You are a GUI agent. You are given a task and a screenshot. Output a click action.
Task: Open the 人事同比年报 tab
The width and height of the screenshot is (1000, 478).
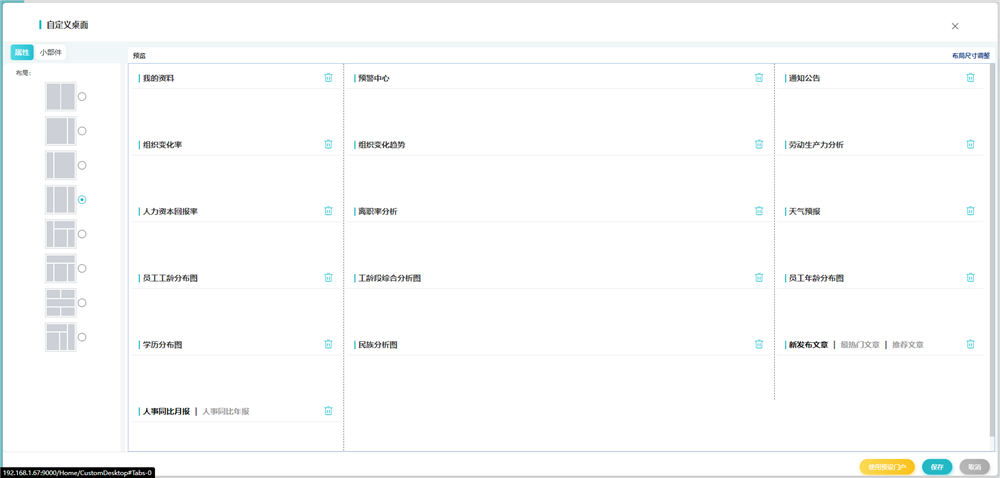[226, 411]
